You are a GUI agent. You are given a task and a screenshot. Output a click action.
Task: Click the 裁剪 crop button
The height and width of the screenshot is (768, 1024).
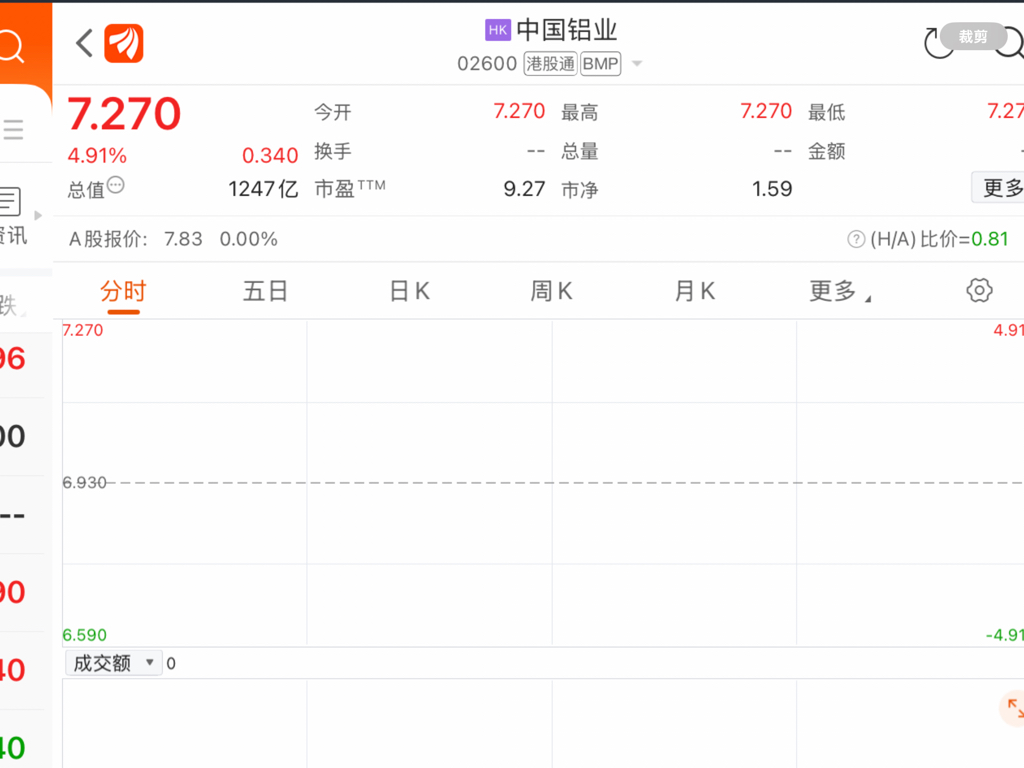pyautogui.click(x=973, y=37)
